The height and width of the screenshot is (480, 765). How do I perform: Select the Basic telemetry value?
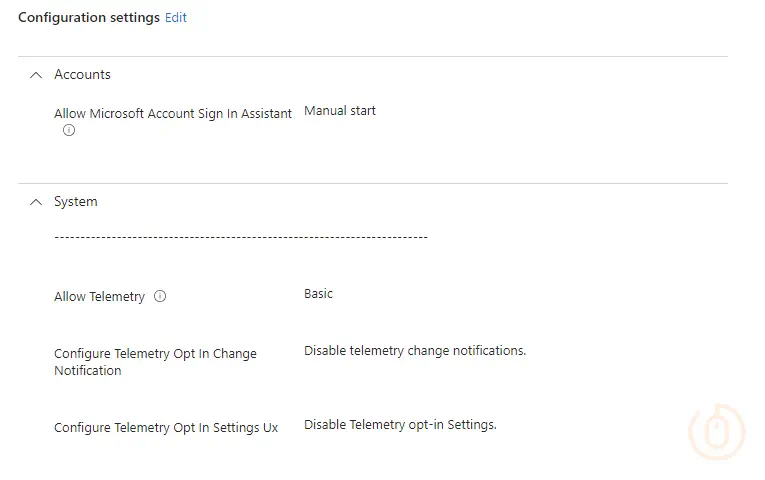(318, 294)
